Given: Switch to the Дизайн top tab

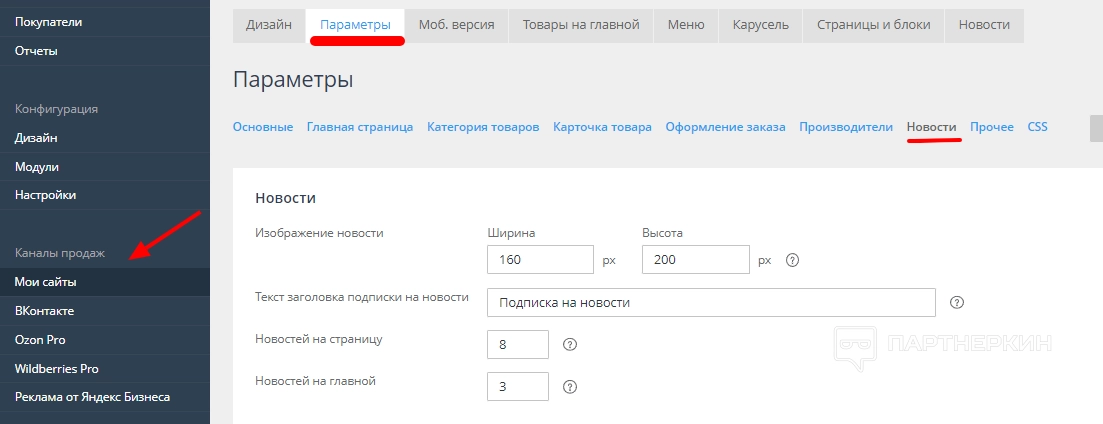Looking at the screenshot, I should [269, 25].
